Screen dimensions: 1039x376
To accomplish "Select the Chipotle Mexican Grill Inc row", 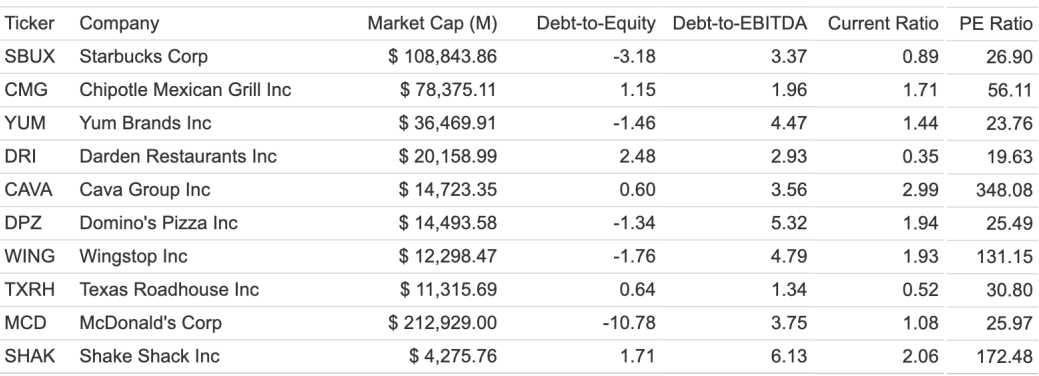I will pos(520,90).
